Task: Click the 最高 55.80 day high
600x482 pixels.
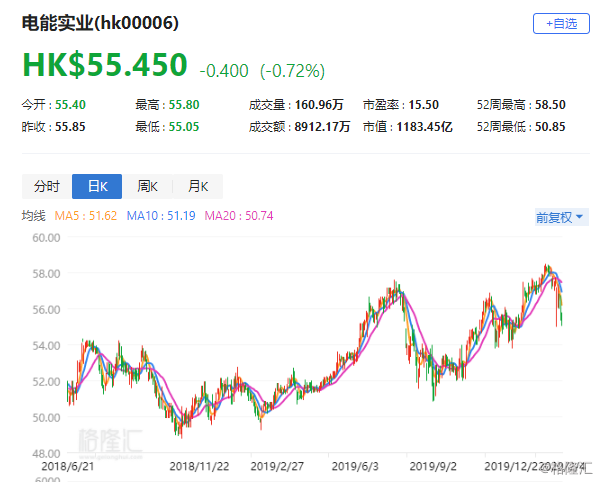Action: (167, 104)
